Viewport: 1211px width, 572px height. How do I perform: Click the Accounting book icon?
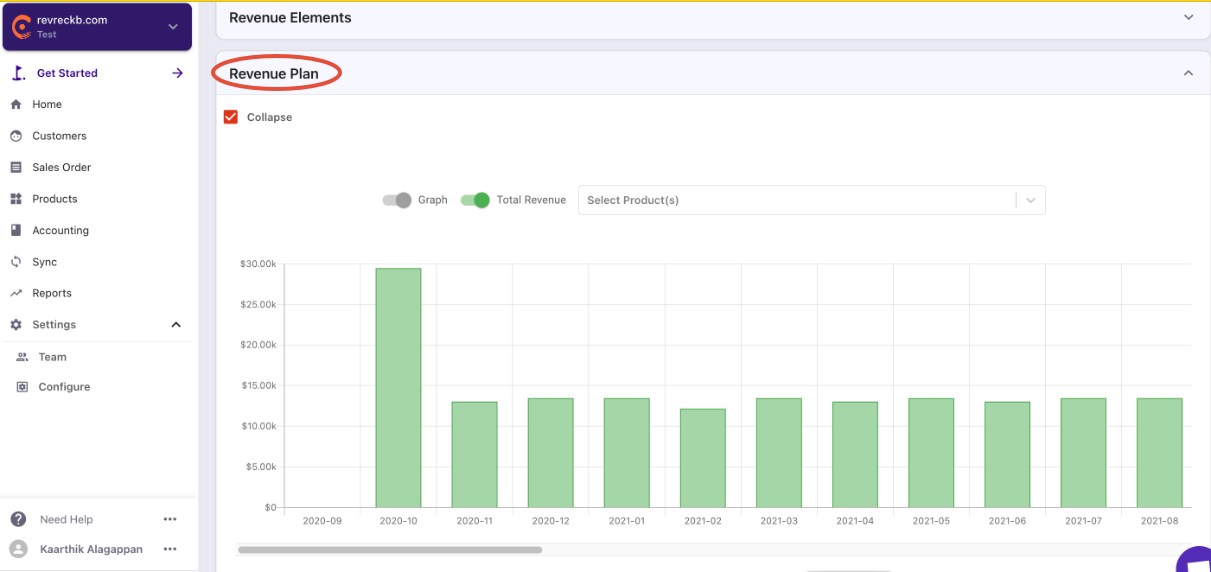pyautogui.click(x=16, y=230)
